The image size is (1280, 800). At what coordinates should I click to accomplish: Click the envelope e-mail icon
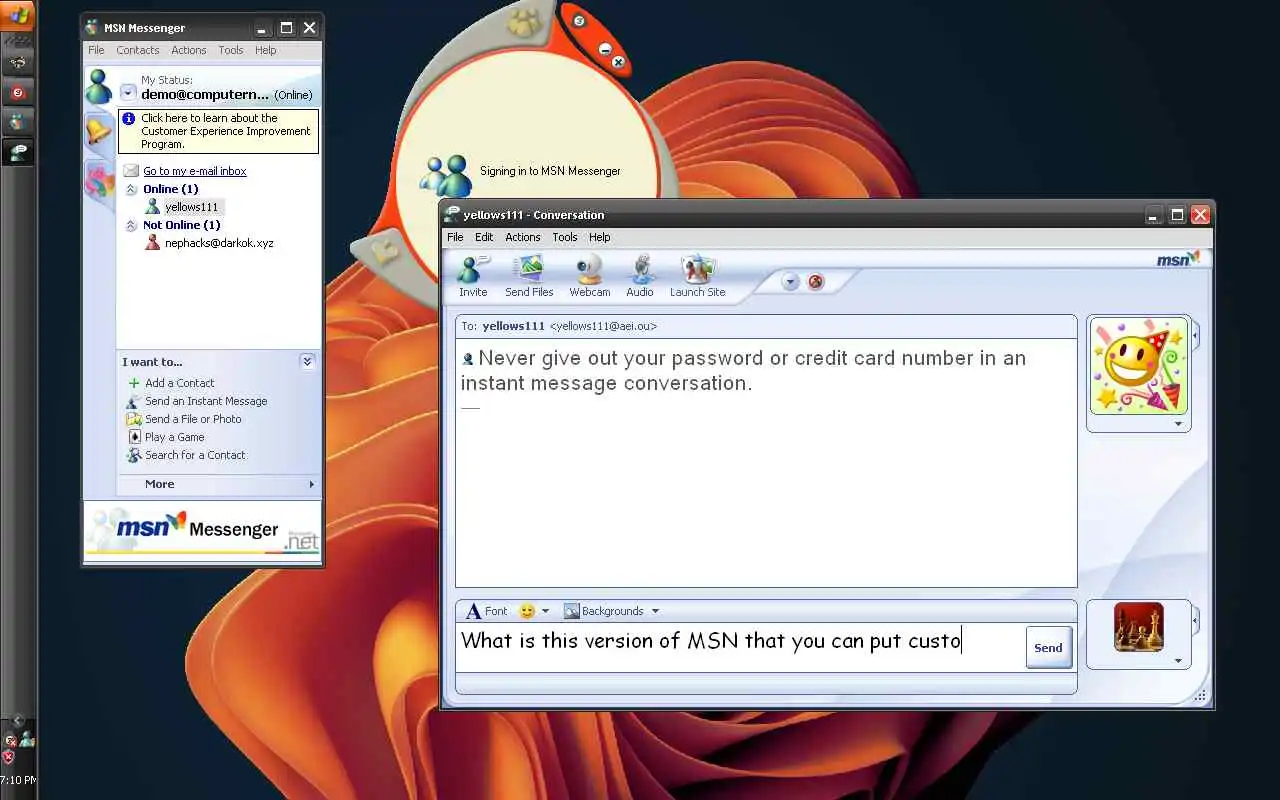[131, 171]
